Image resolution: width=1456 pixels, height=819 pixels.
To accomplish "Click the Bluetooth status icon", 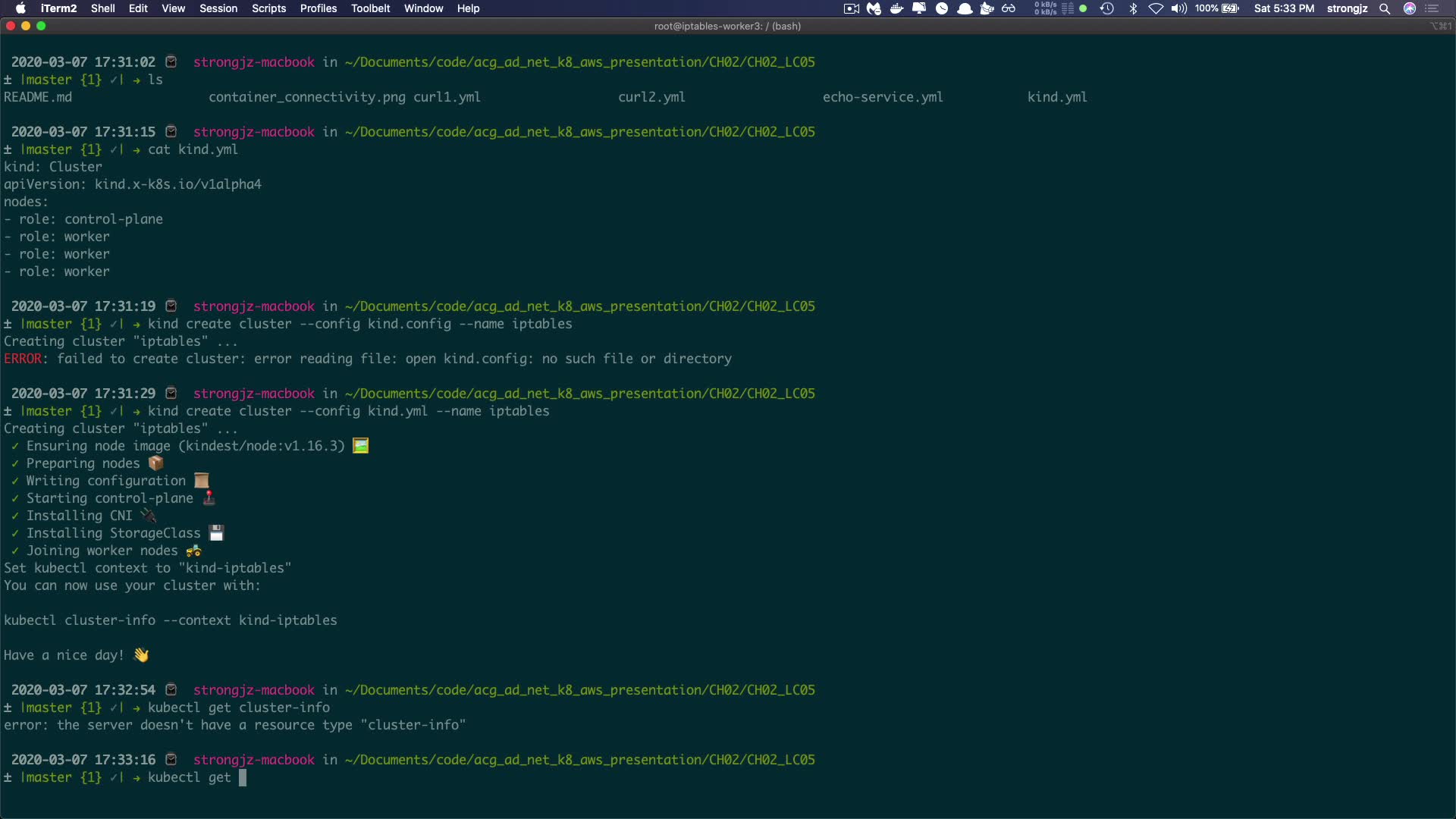I will tap(1133, 8).
